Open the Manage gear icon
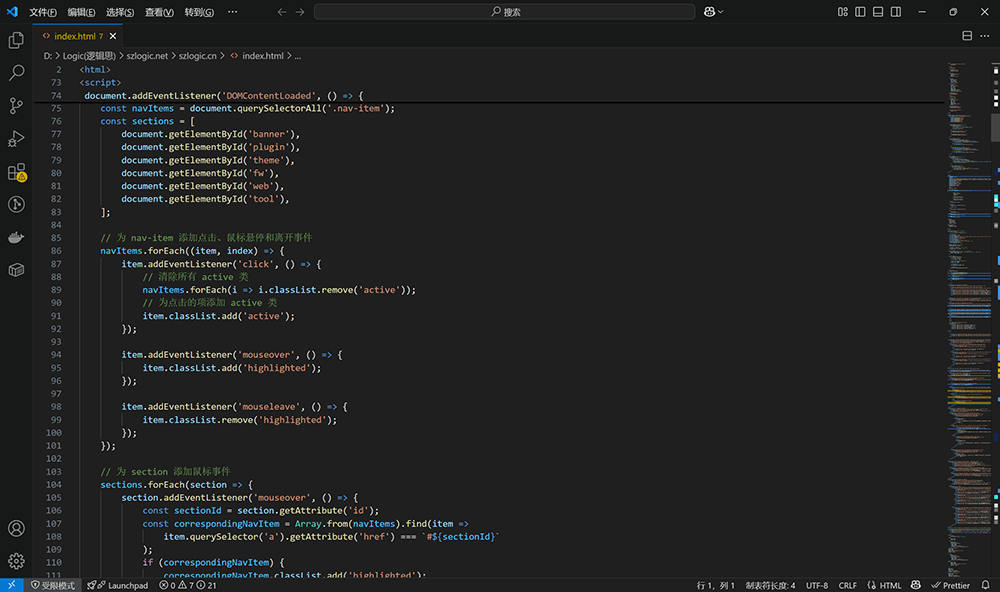This screenshot has height=592, width=1000. point(16,561)
